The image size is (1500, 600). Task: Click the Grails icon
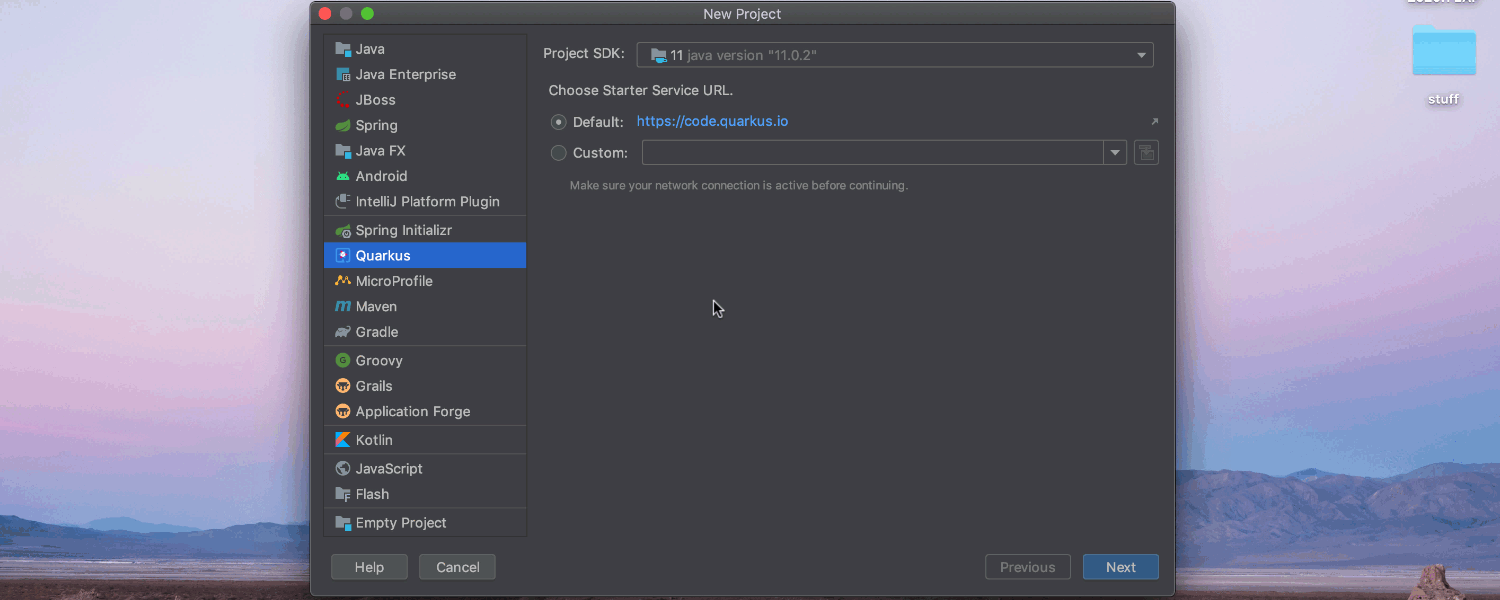click(343, 386)
